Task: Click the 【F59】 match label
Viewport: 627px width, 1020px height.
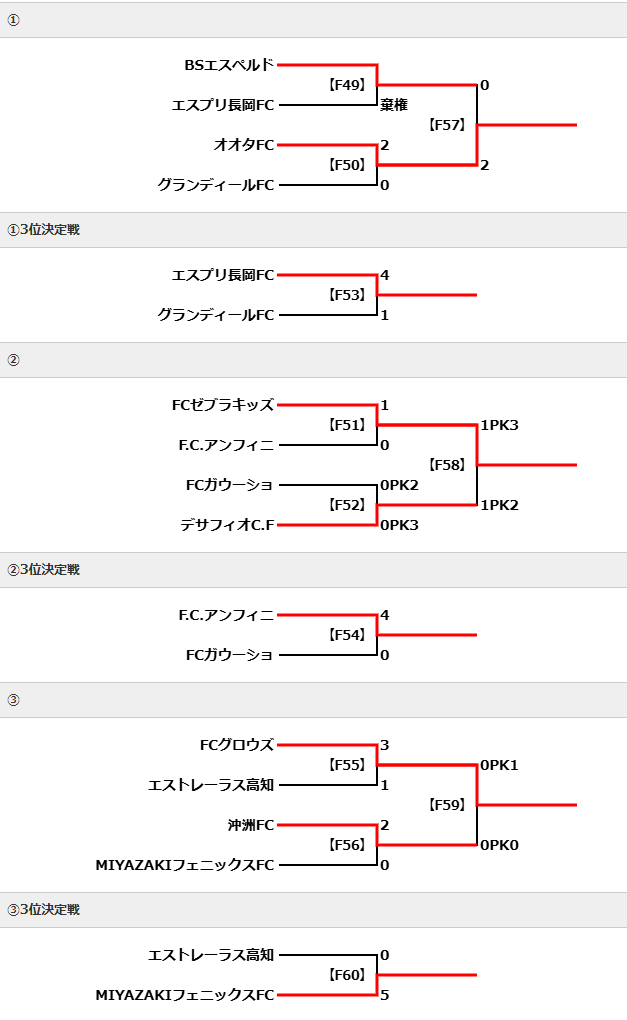Action: tap(447, 805)
